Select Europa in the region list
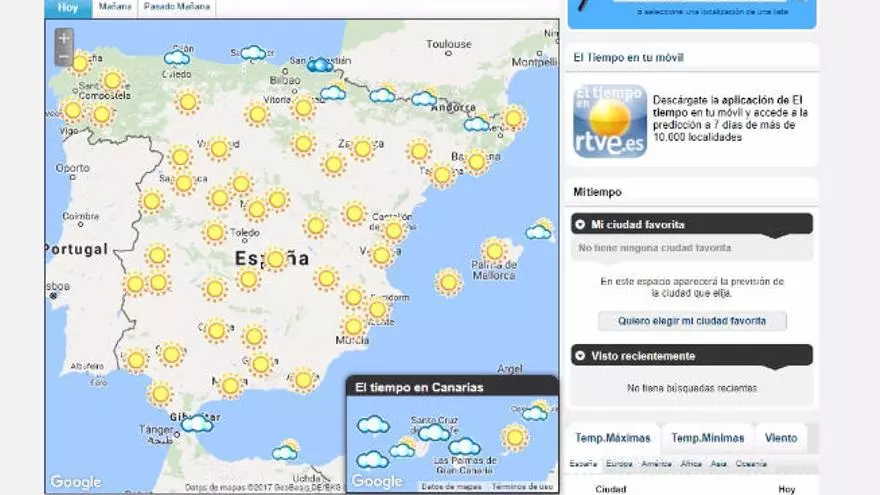 tap(619, 464)
